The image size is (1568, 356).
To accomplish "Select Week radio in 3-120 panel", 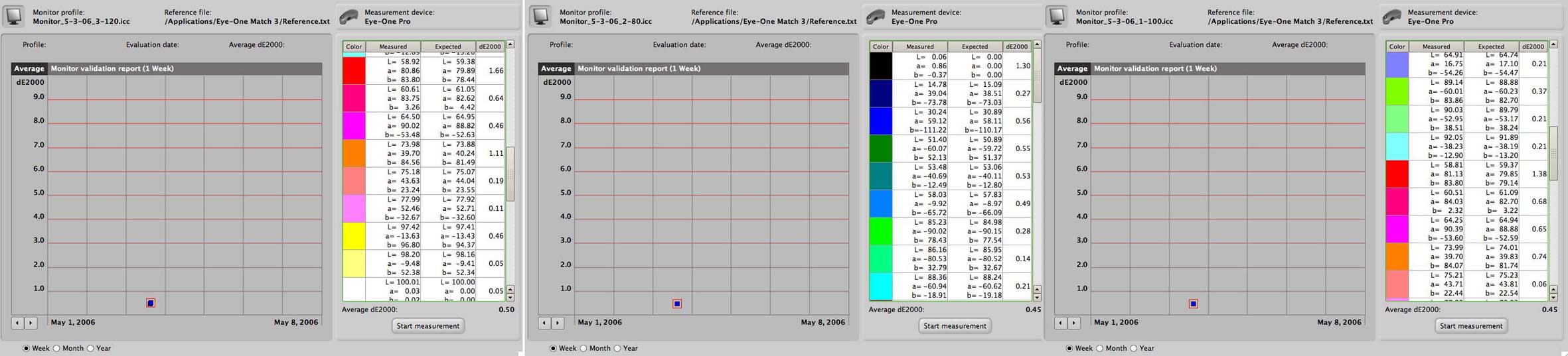I will tap(27, 348).
